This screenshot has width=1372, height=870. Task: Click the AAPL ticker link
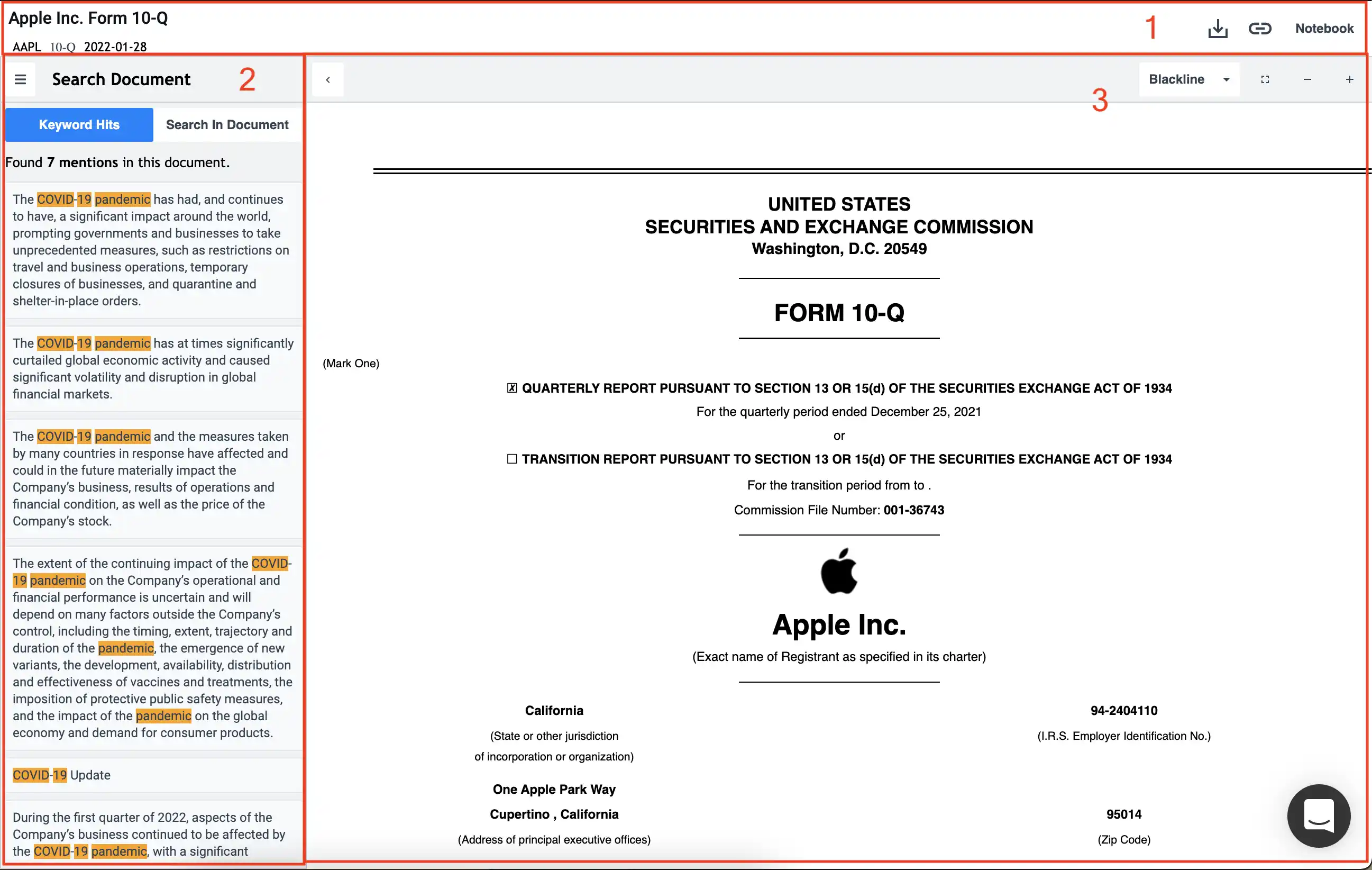click(x=27, y=47)
